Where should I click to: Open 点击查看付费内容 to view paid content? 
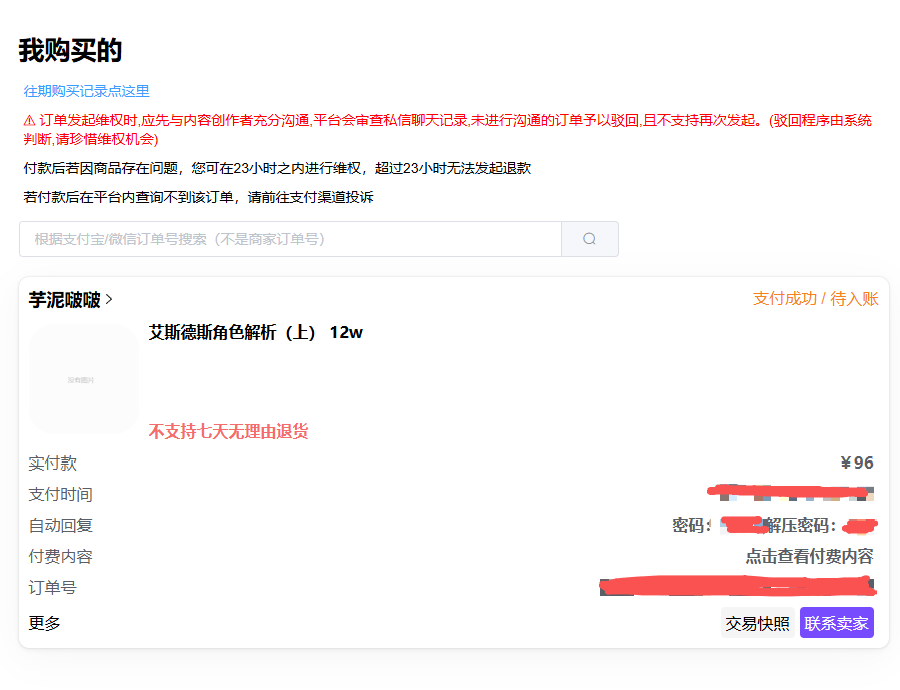pyautogui.click(x=809, y=556)
